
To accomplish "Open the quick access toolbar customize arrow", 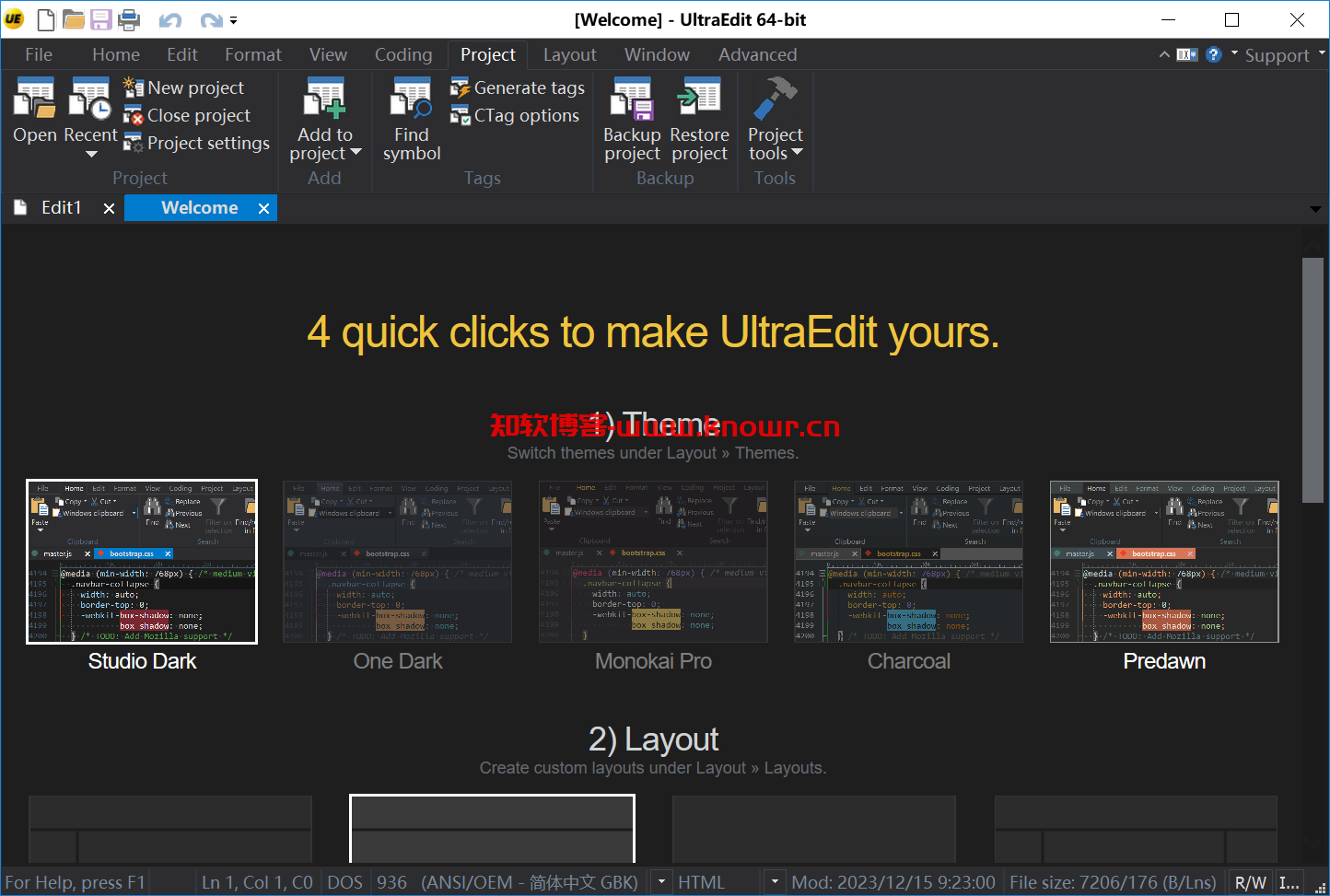I will coord(234,20).
